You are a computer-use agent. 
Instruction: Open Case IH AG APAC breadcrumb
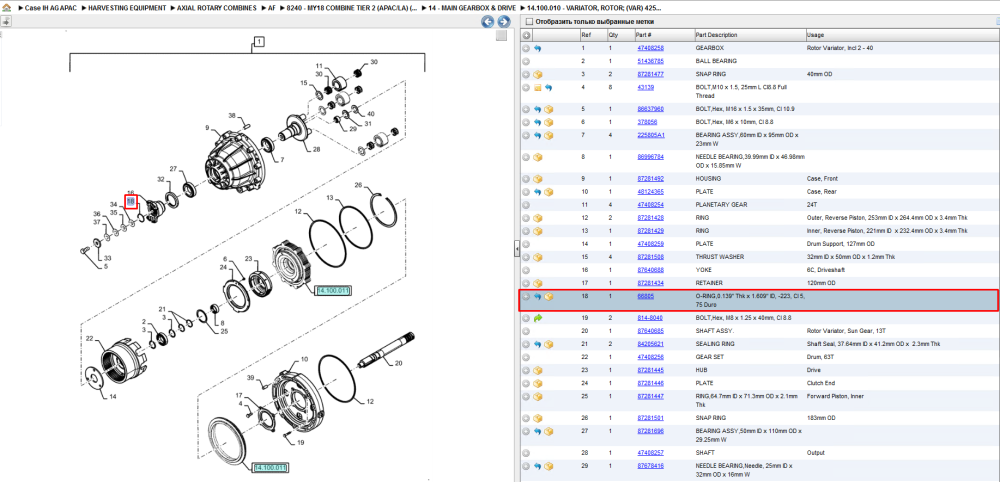53,8
